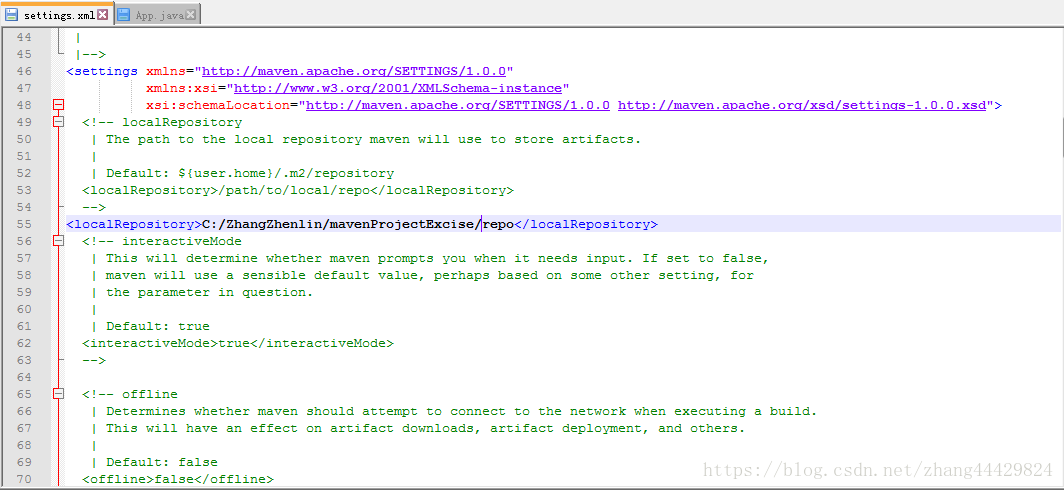This screenshot has width=1064, height=490.
Task: Open the w3.org XMLSchema-instance link
Action: (398, 88)
